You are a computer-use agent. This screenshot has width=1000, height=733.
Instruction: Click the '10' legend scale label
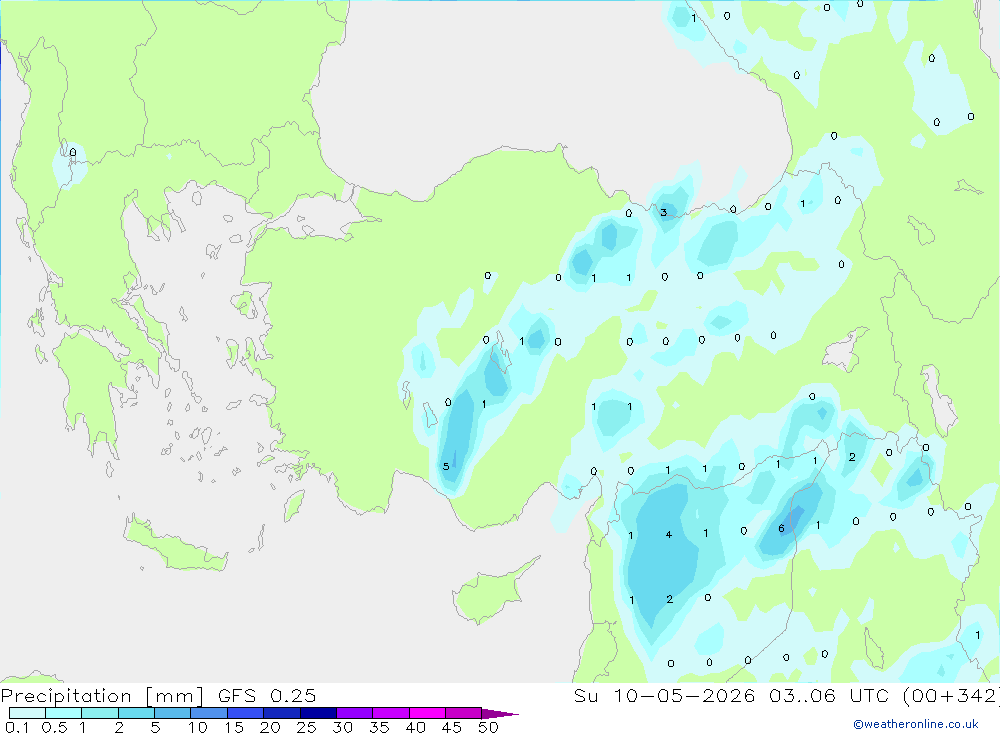pos(198,727)
